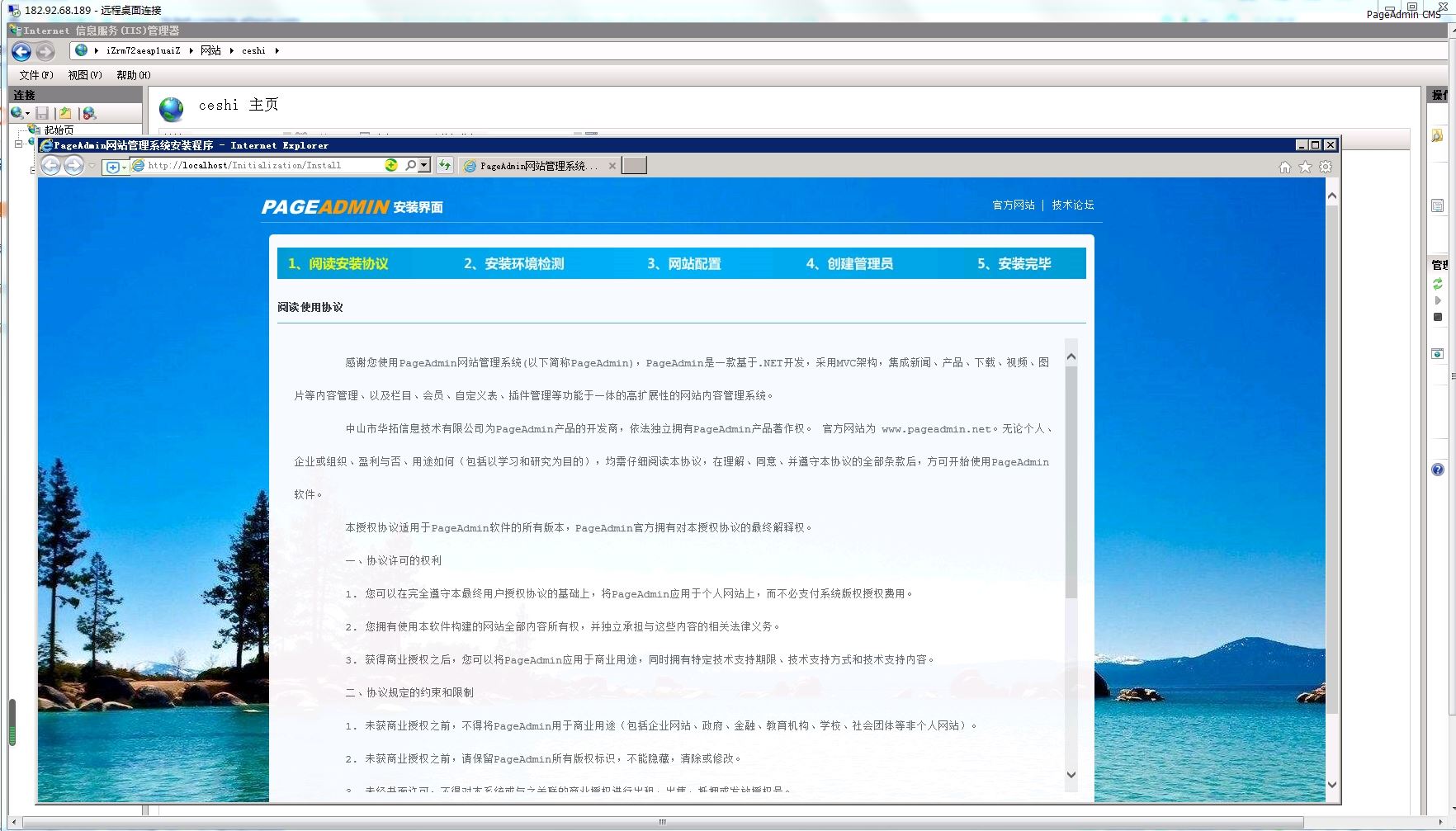Click 网站 in the breadcrumb

210,51
